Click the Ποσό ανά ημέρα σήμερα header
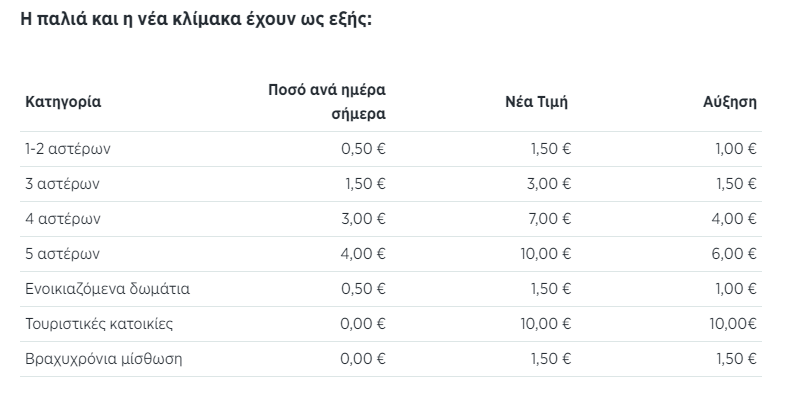Viewport: 791px width, 394px height. tap(326, 101)
